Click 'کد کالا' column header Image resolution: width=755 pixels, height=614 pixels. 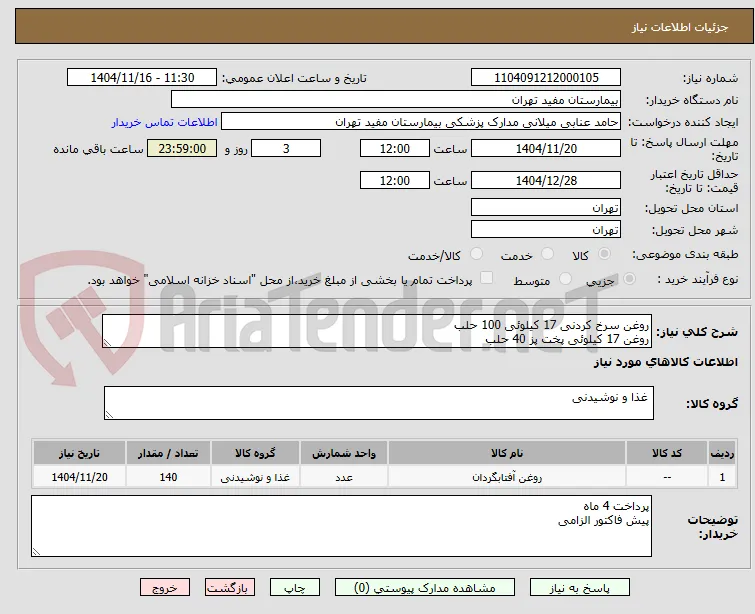pos(667,453)
